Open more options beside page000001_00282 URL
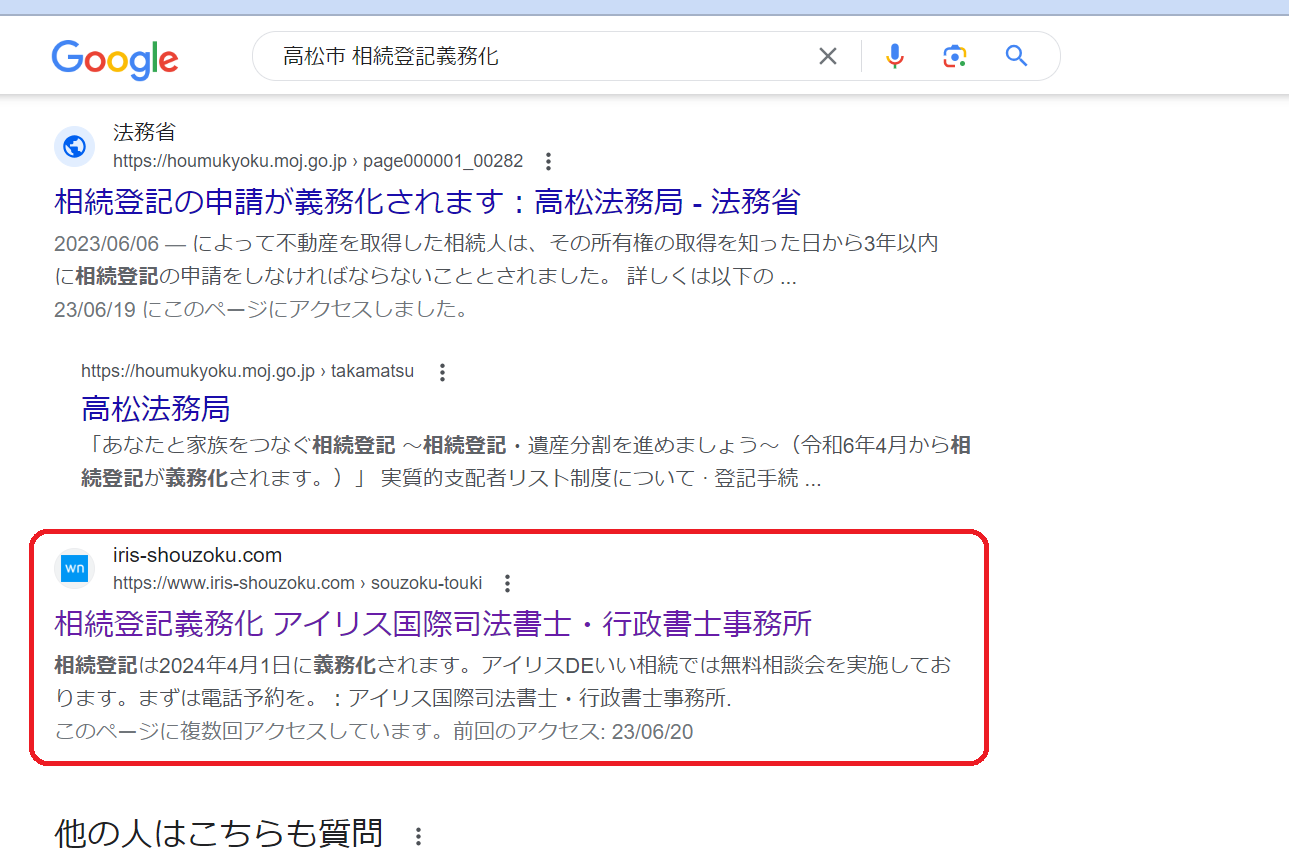The width and height of the screenshot is (1289, 851). pos(547,161)
